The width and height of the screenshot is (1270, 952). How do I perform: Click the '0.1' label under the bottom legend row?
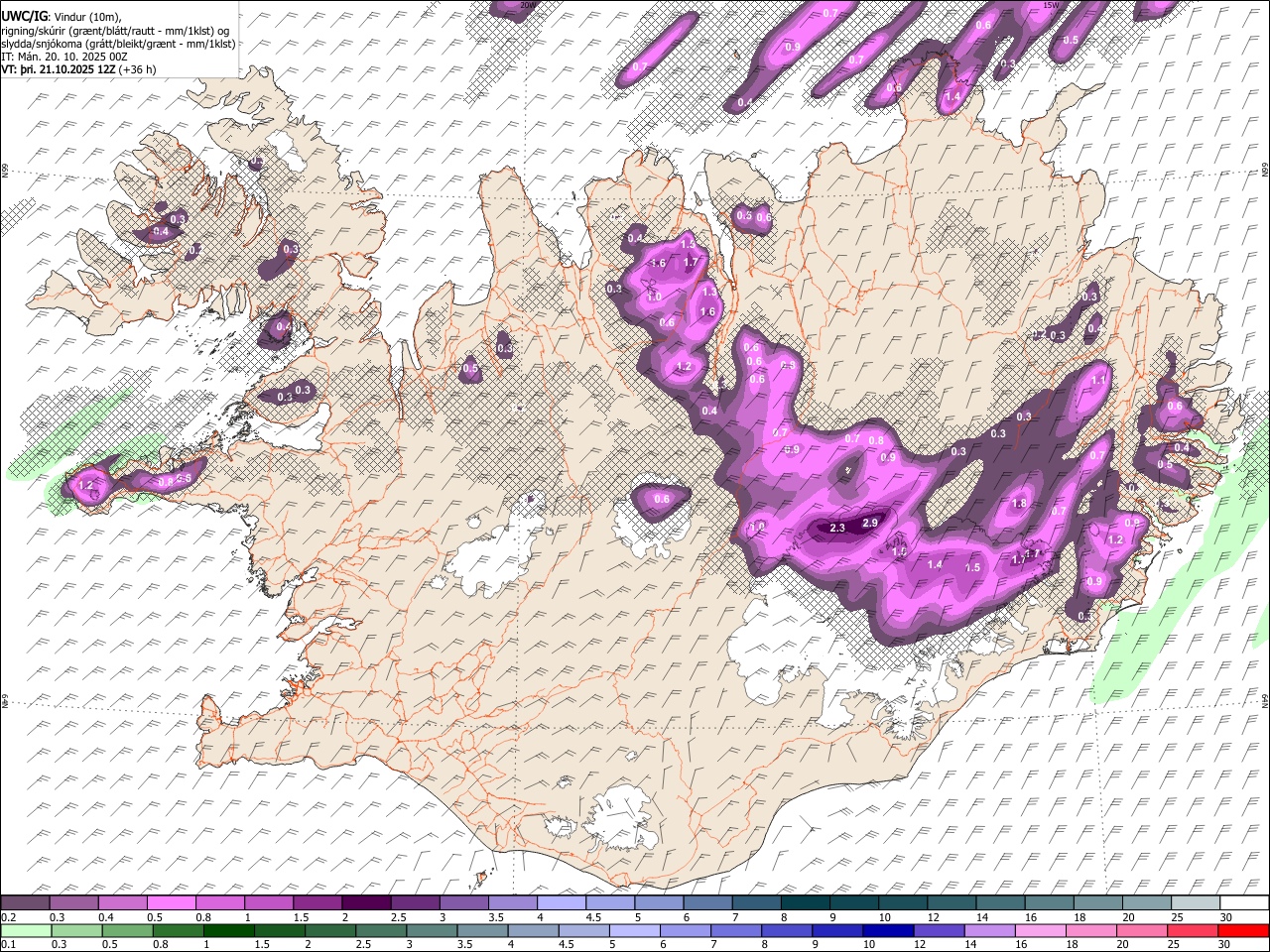click(x=9, y=944)
